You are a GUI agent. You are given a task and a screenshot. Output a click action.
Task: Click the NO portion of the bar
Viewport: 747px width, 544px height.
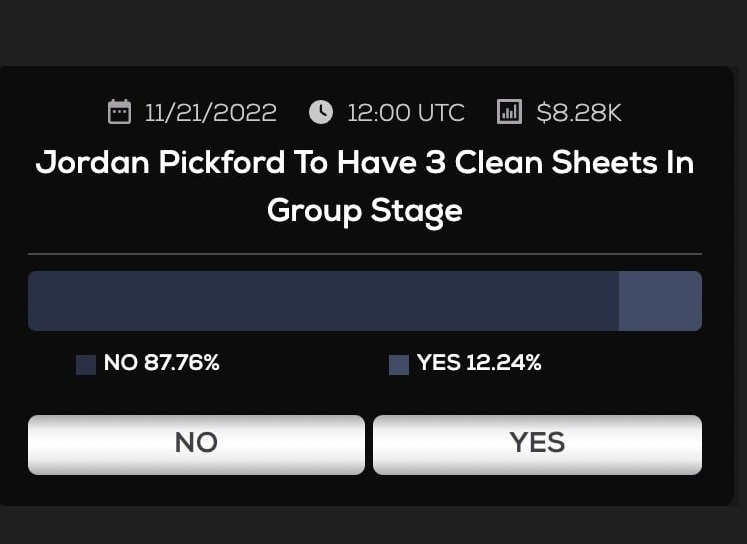coord(323,301)
